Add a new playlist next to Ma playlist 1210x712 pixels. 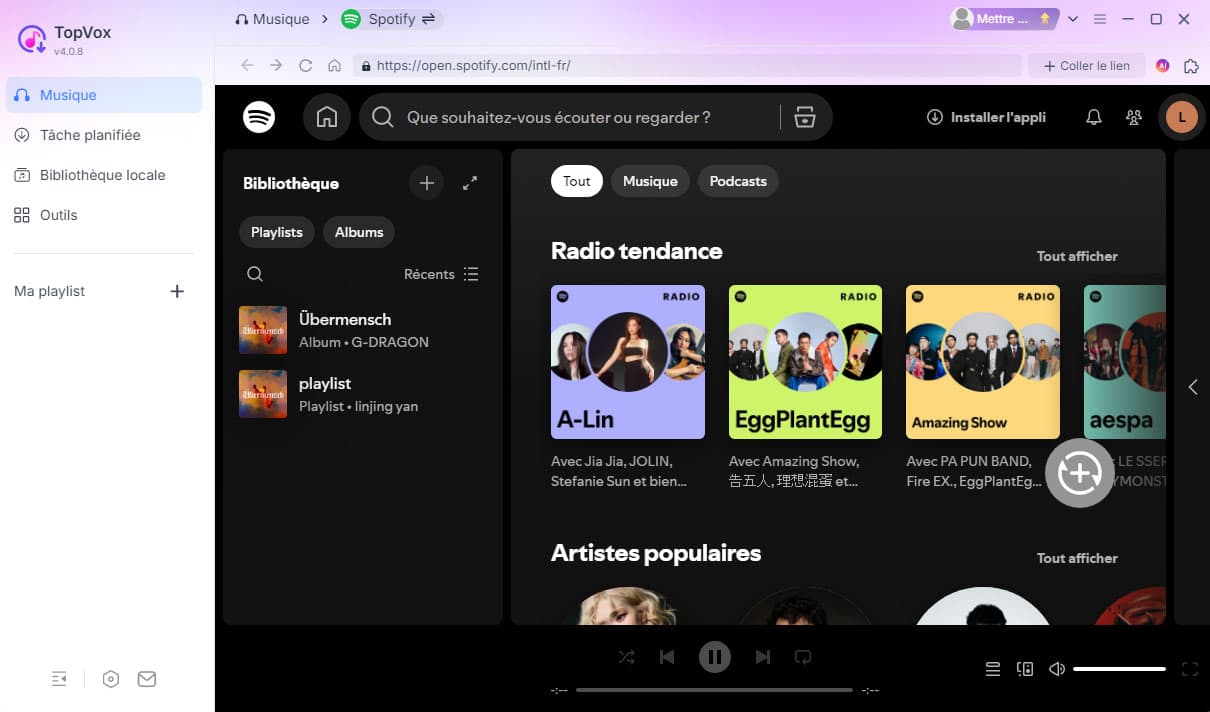(177, 291)
